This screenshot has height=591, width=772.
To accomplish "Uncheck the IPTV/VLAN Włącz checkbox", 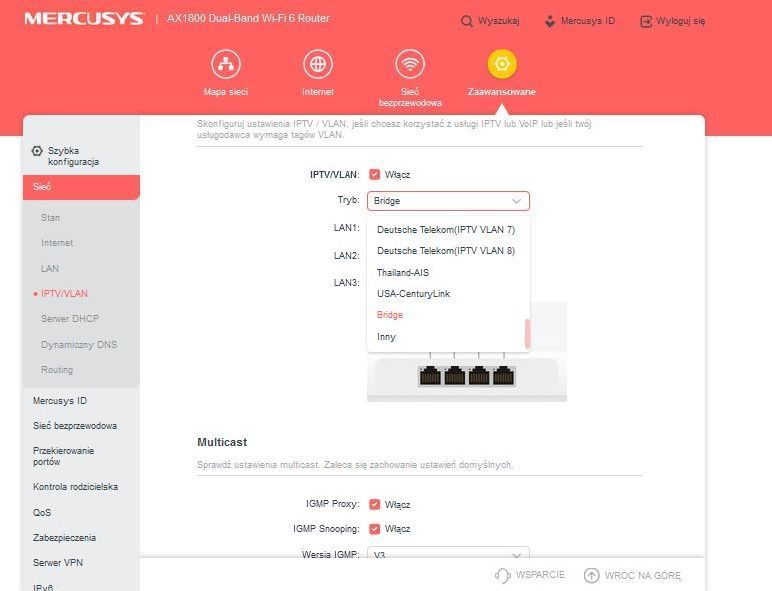I will [375, 174].
